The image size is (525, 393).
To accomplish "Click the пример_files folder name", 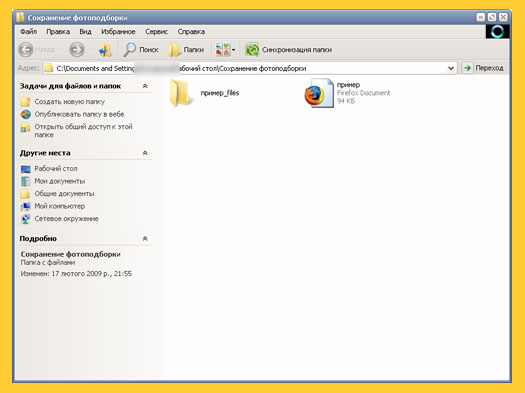I will 220,93.
